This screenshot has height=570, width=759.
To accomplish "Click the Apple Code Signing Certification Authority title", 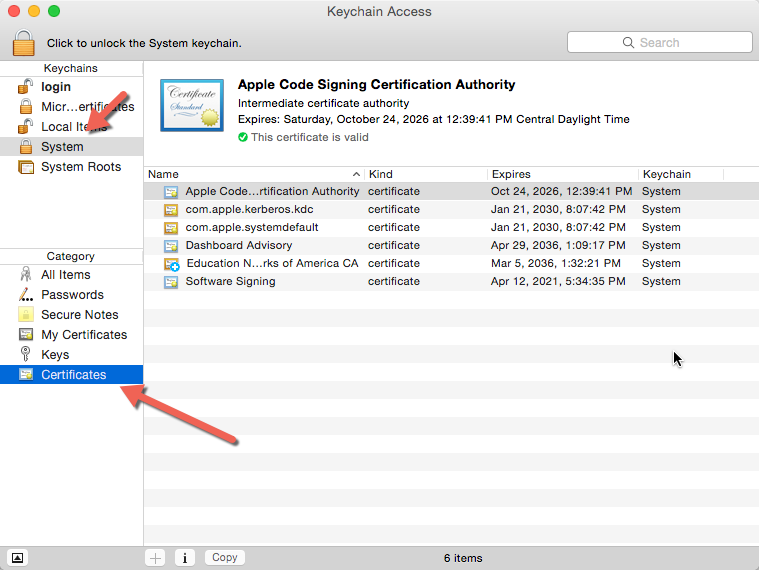I will tap(376, 84).
